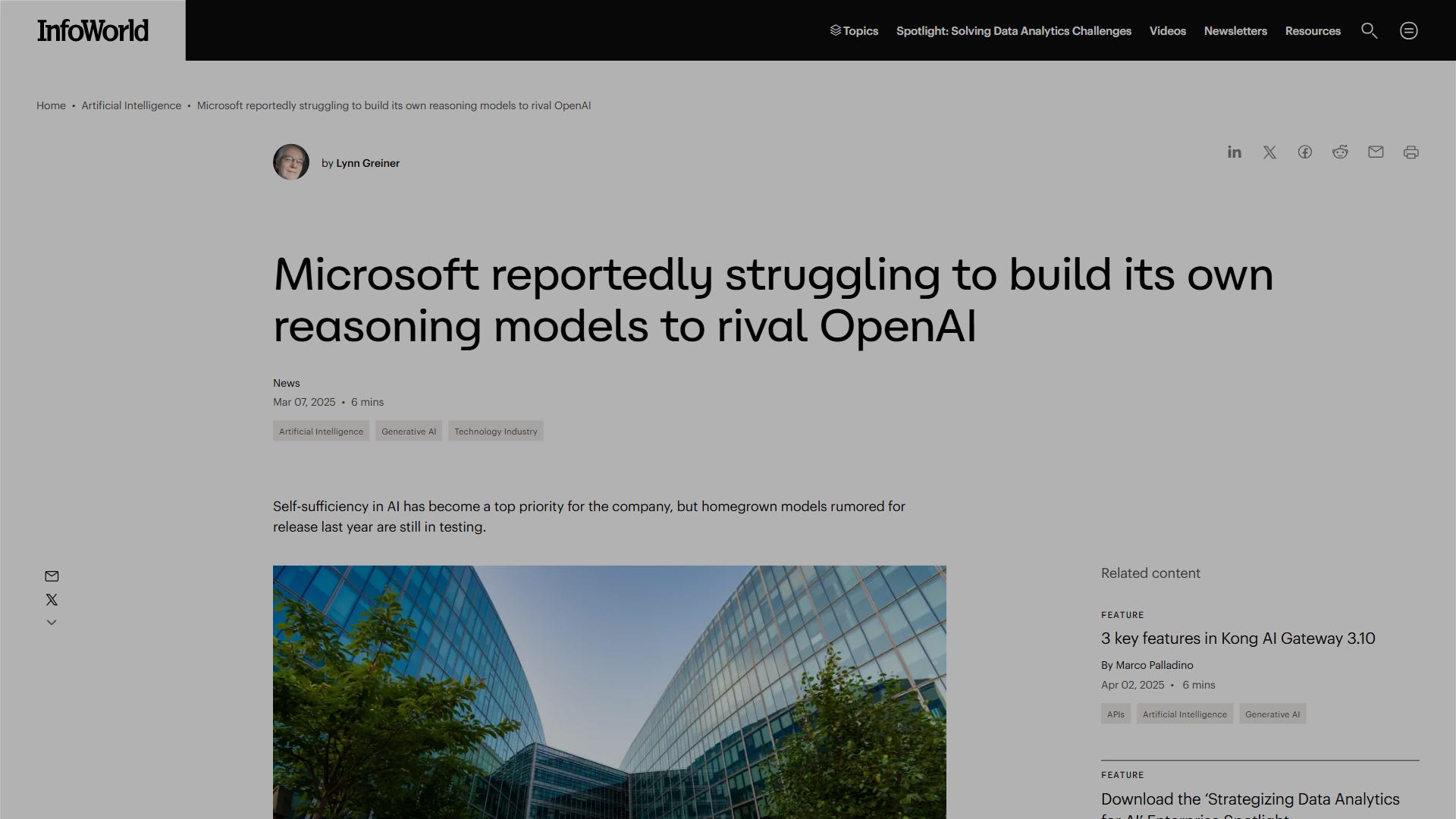The width and height of the screenshot is (1456, 819).
Task: Print the article
Action: coord(1411,152)
